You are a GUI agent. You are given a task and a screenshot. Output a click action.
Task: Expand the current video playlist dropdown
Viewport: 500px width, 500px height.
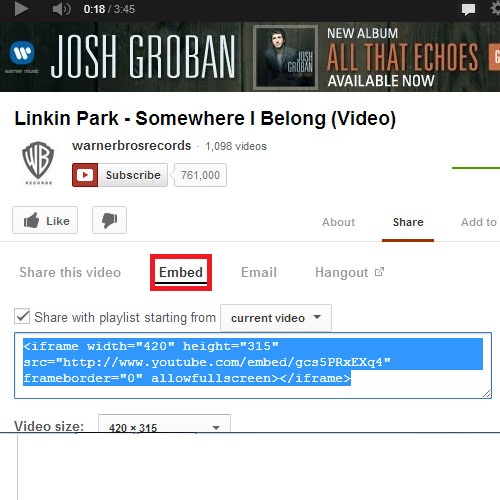tap(276, 318)
